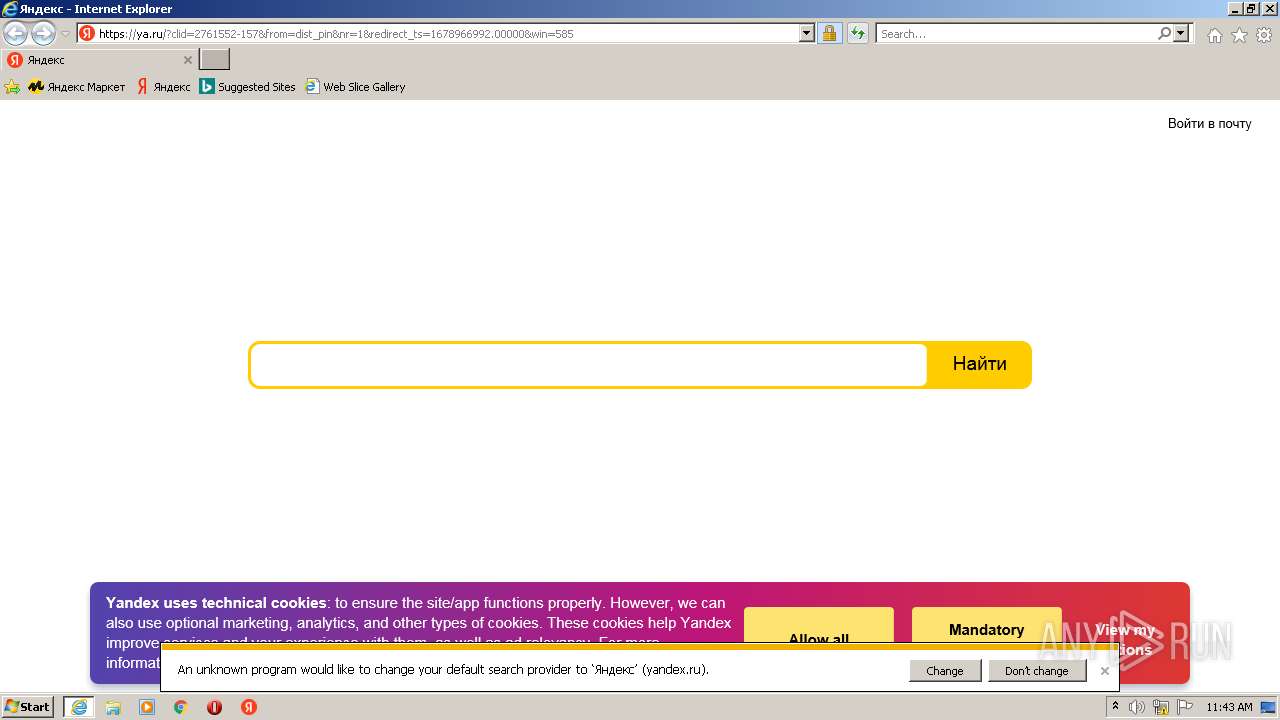Launch Opera from the taskbar
Image resolution: width=1280 pixels, height=720 pixels.
click(215, 707)
